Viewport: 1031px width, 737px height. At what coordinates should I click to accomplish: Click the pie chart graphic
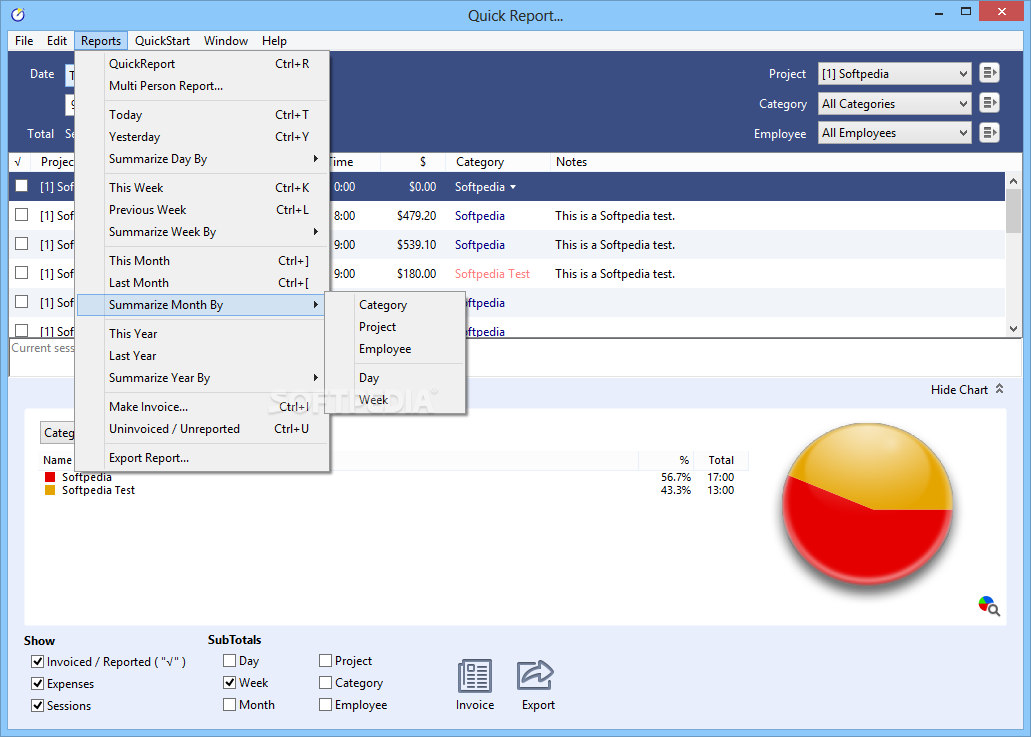867,506
